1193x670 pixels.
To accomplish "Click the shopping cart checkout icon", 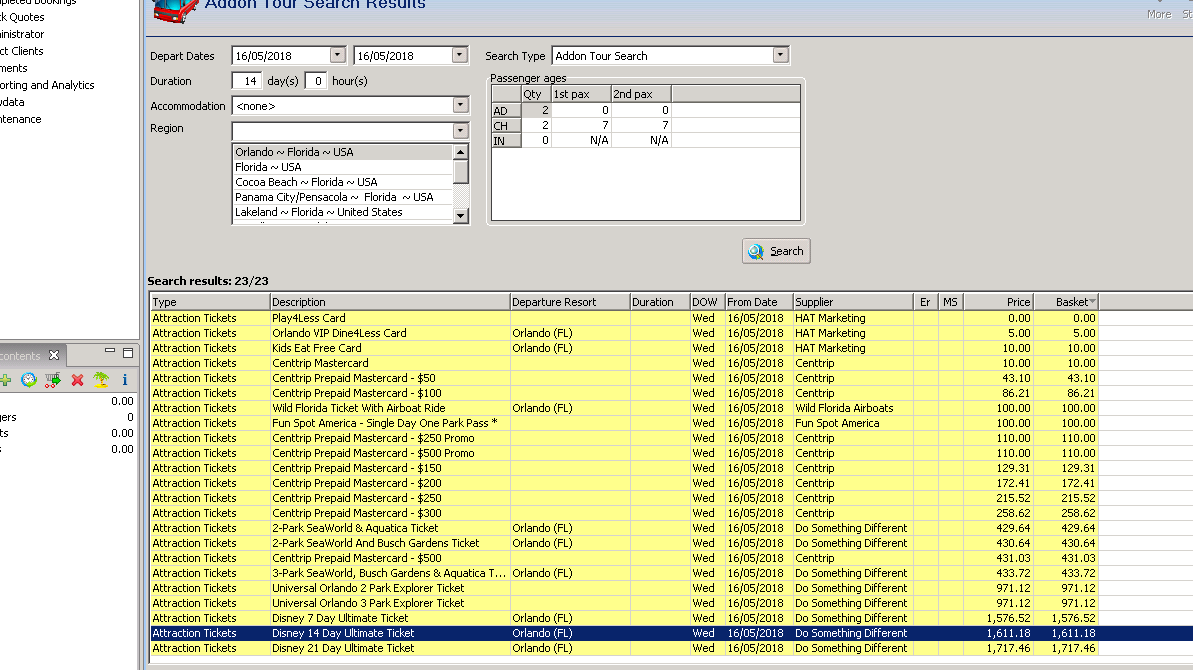I will [53, 380].
